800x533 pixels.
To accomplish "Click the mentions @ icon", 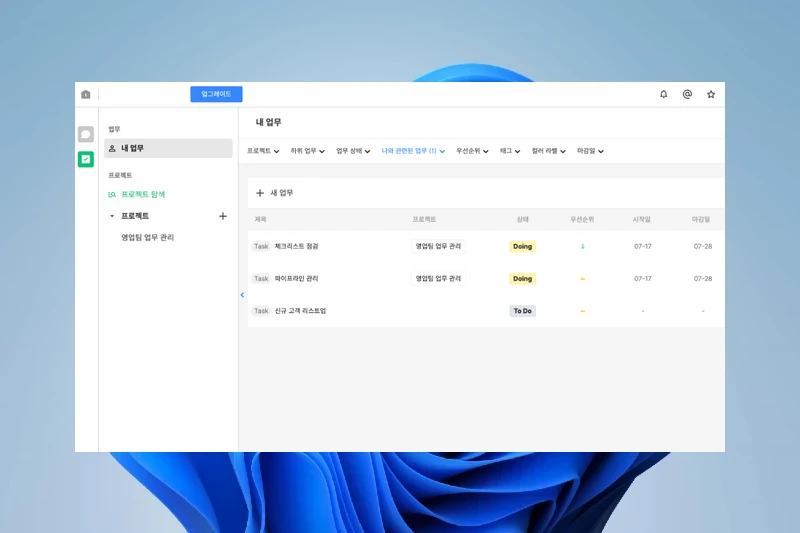I will [687, 94].
